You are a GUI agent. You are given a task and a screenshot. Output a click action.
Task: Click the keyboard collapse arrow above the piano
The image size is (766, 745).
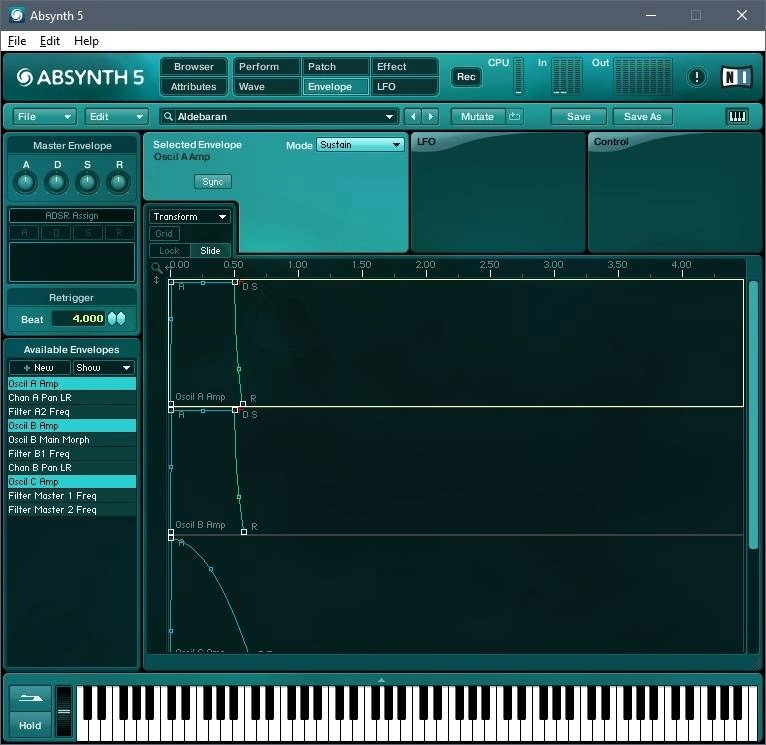pyautogui.click(x=382, y=680)
